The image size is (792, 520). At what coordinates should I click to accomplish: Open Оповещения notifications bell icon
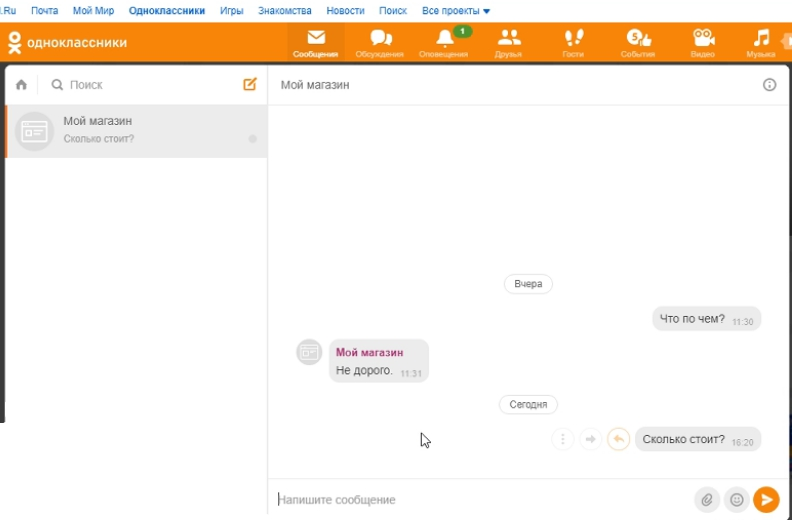444,38
